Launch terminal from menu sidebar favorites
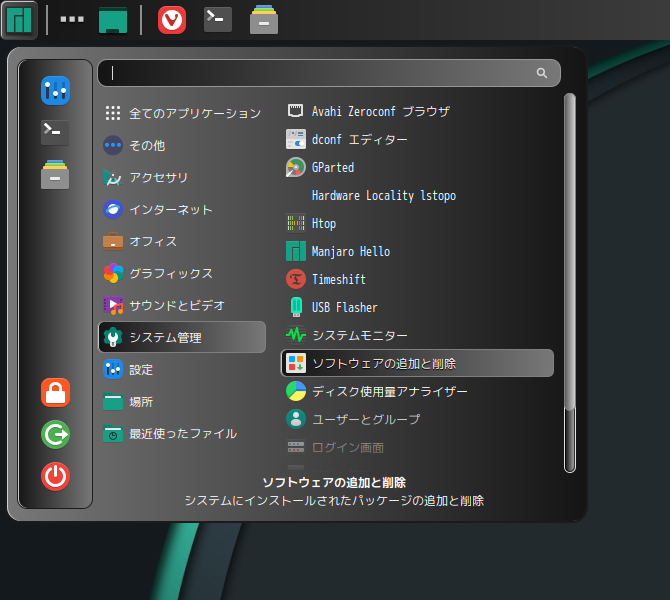670x600 pixels. (x=55, y=132)
